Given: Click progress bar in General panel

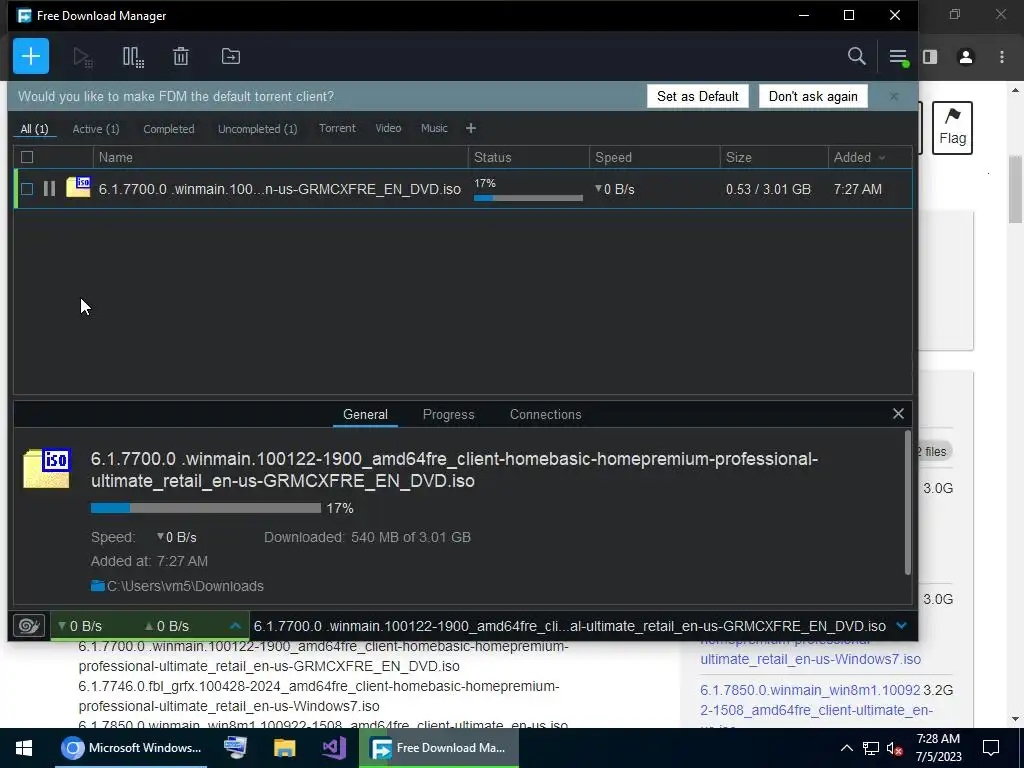Looking at the screenshot, I should tap(206, 508).
